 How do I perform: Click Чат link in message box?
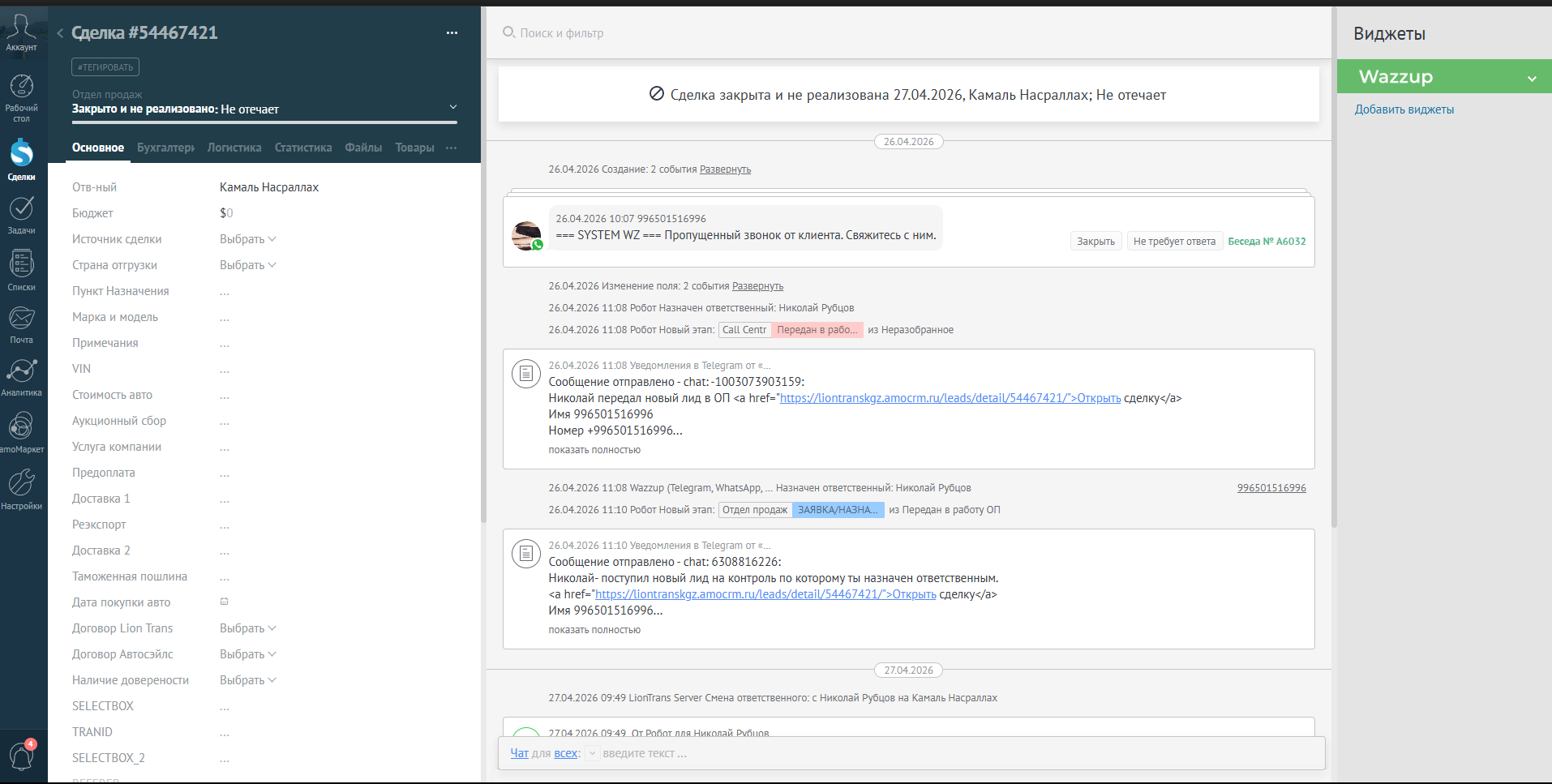click(x=519, y=753)
